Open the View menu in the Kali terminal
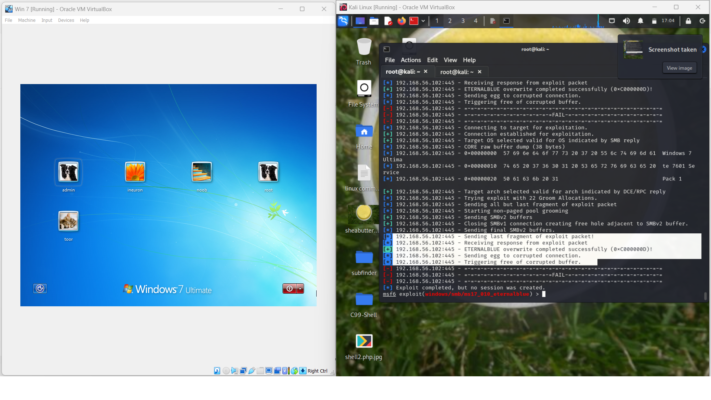This screenshot has width=711, height=400. (450, 60)
